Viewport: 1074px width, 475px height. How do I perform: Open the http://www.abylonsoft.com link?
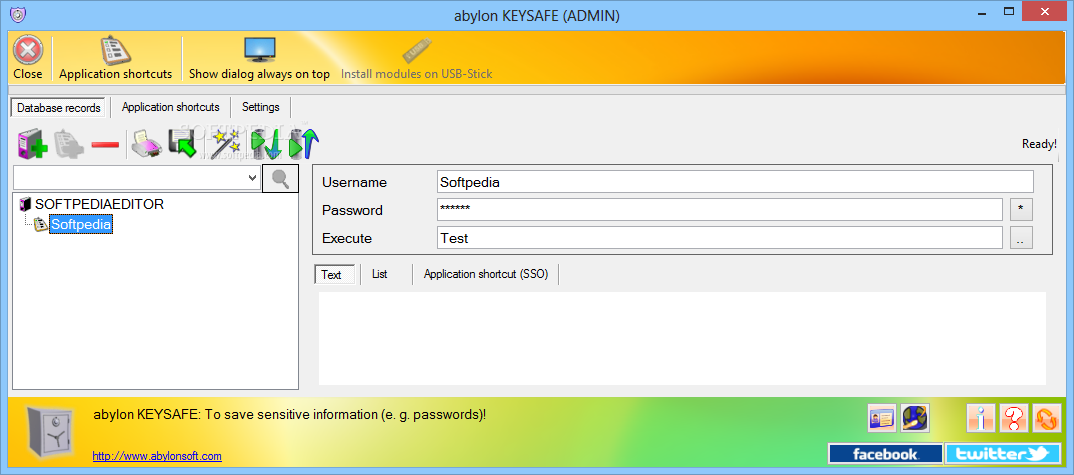tap(157, 456)
